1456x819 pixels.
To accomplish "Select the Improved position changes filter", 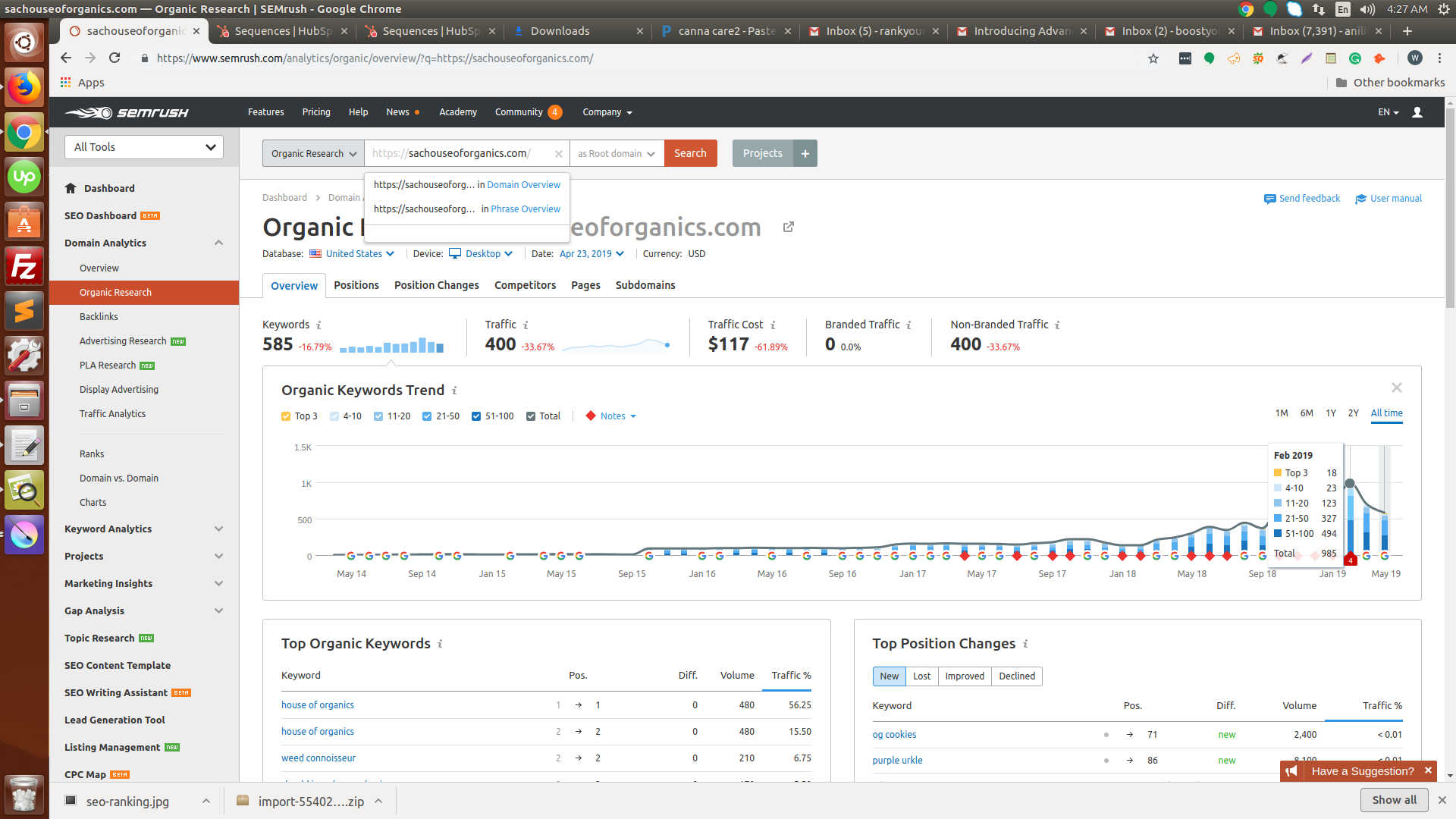I will [x=965, y=676].
